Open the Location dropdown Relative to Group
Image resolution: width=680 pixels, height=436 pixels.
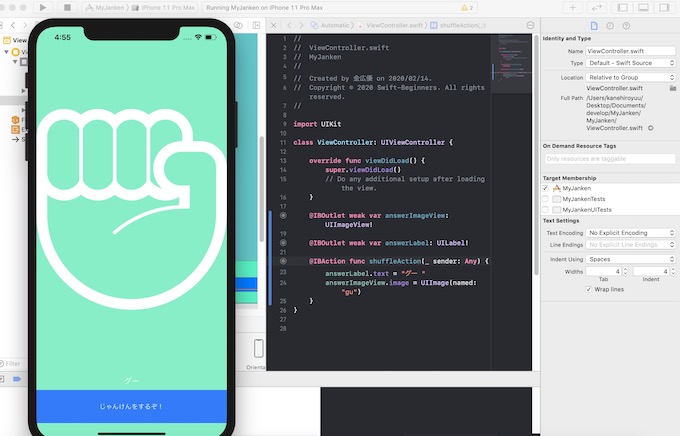tap(631, 77)
